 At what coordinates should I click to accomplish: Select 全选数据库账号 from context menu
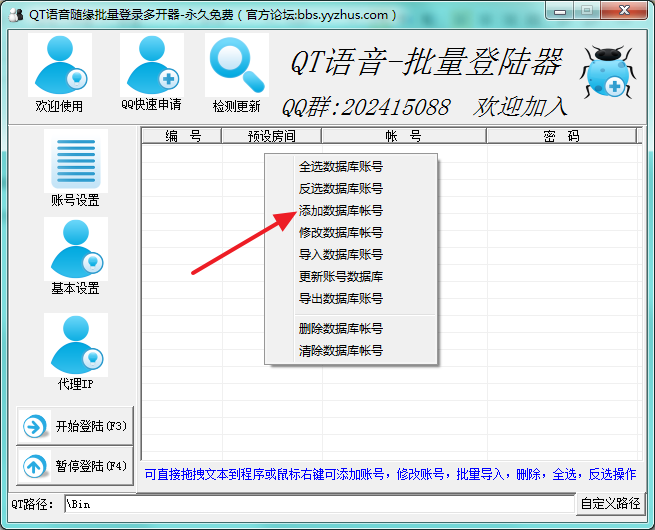pos(340,167)
